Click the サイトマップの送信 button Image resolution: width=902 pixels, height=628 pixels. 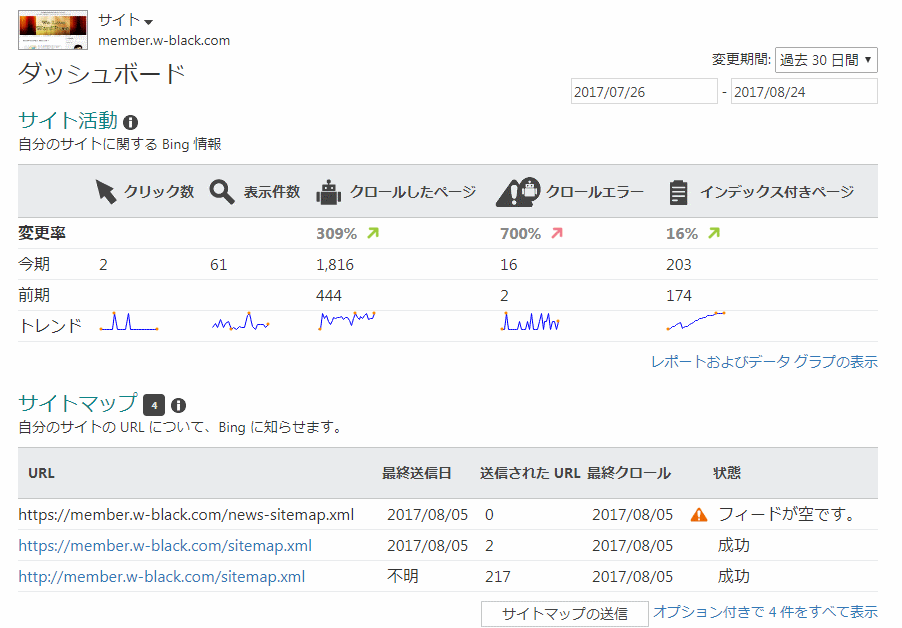[565, 614]
